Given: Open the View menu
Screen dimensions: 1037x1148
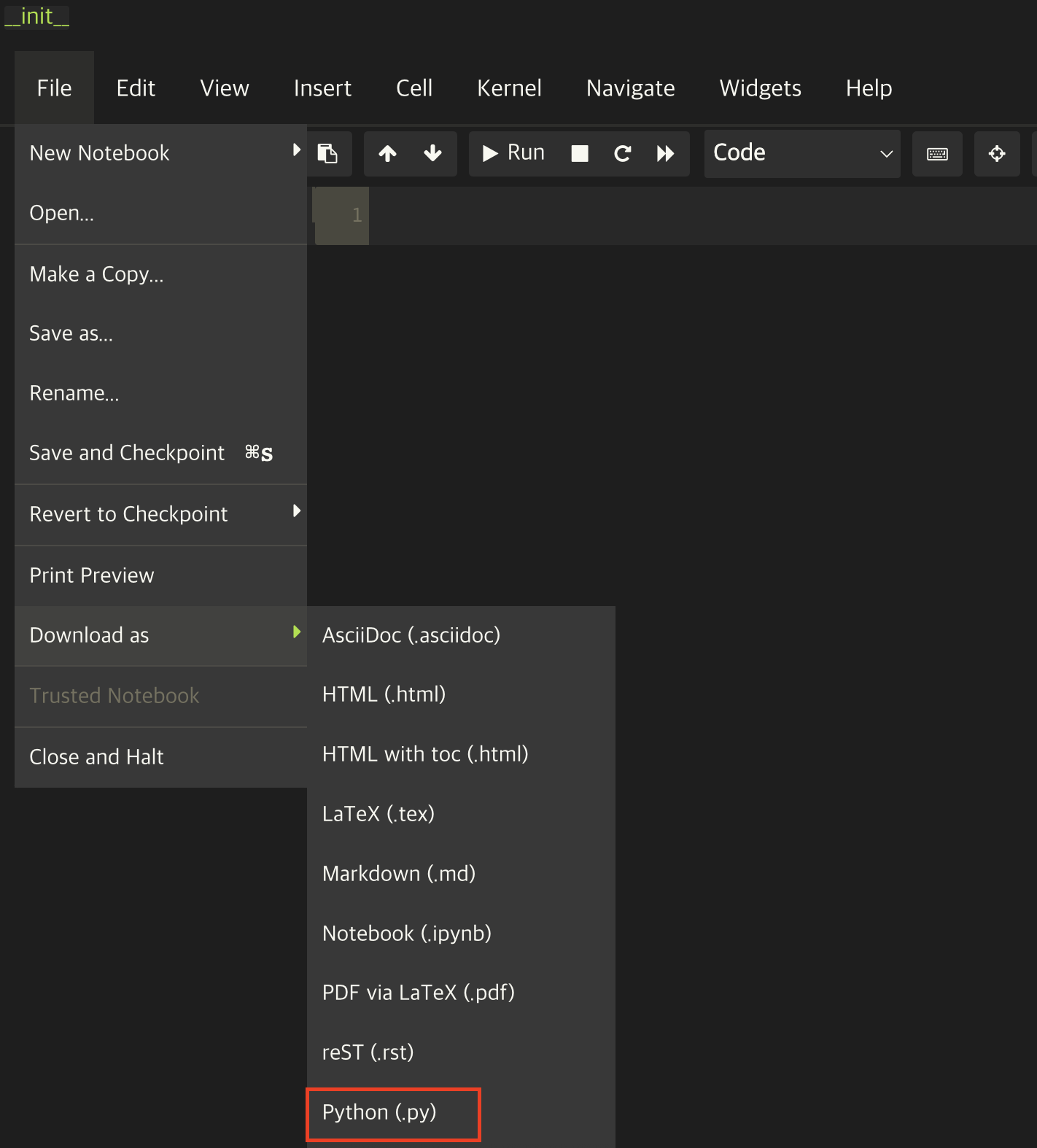Looking at the screenshot, I should pyautogui.click(x=225, y=88).
